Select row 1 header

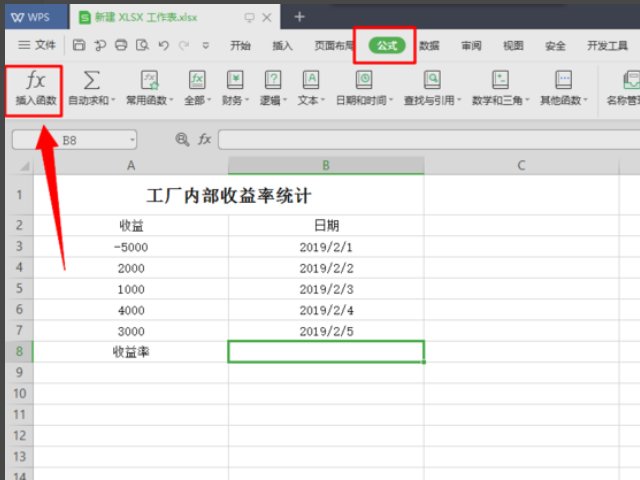tap(19, 195)
